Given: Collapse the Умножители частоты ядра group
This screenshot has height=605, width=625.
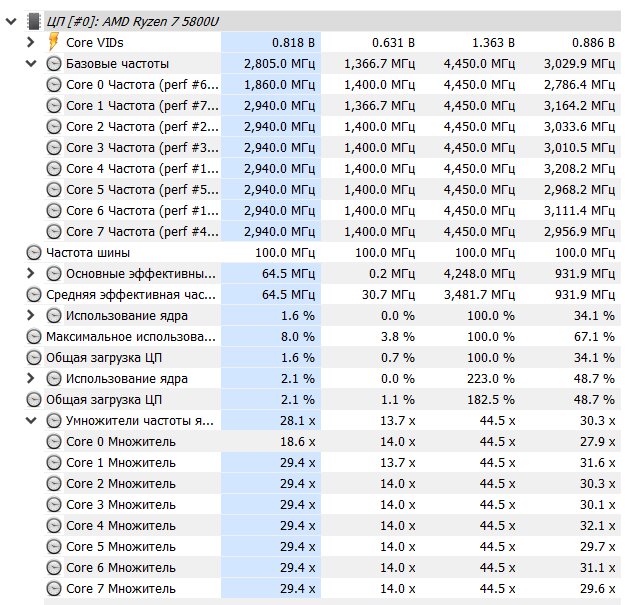Looking at the screenshot, I should click(x=31, y=420).
